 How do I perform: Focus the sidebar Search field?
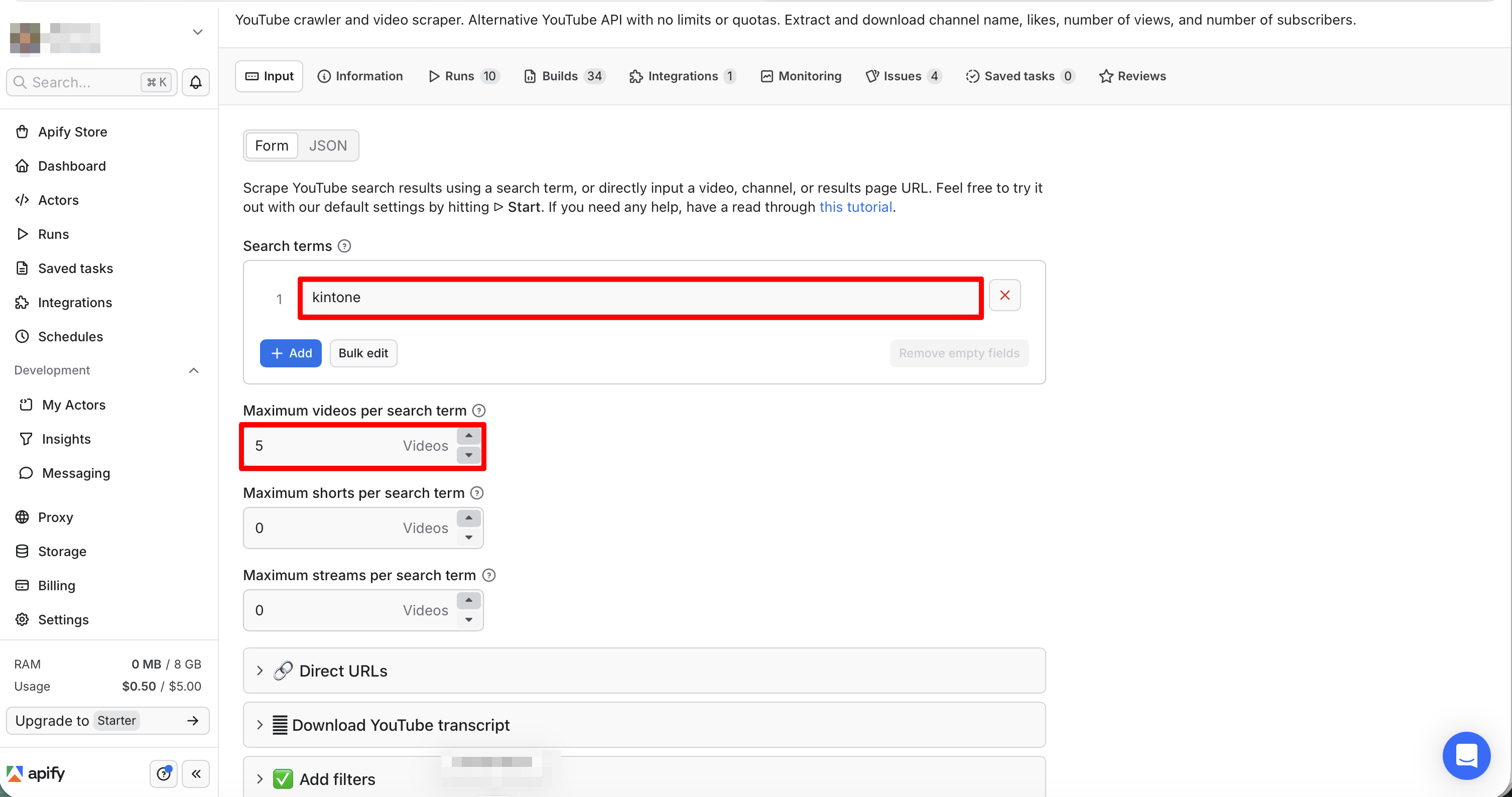[91, 82]
